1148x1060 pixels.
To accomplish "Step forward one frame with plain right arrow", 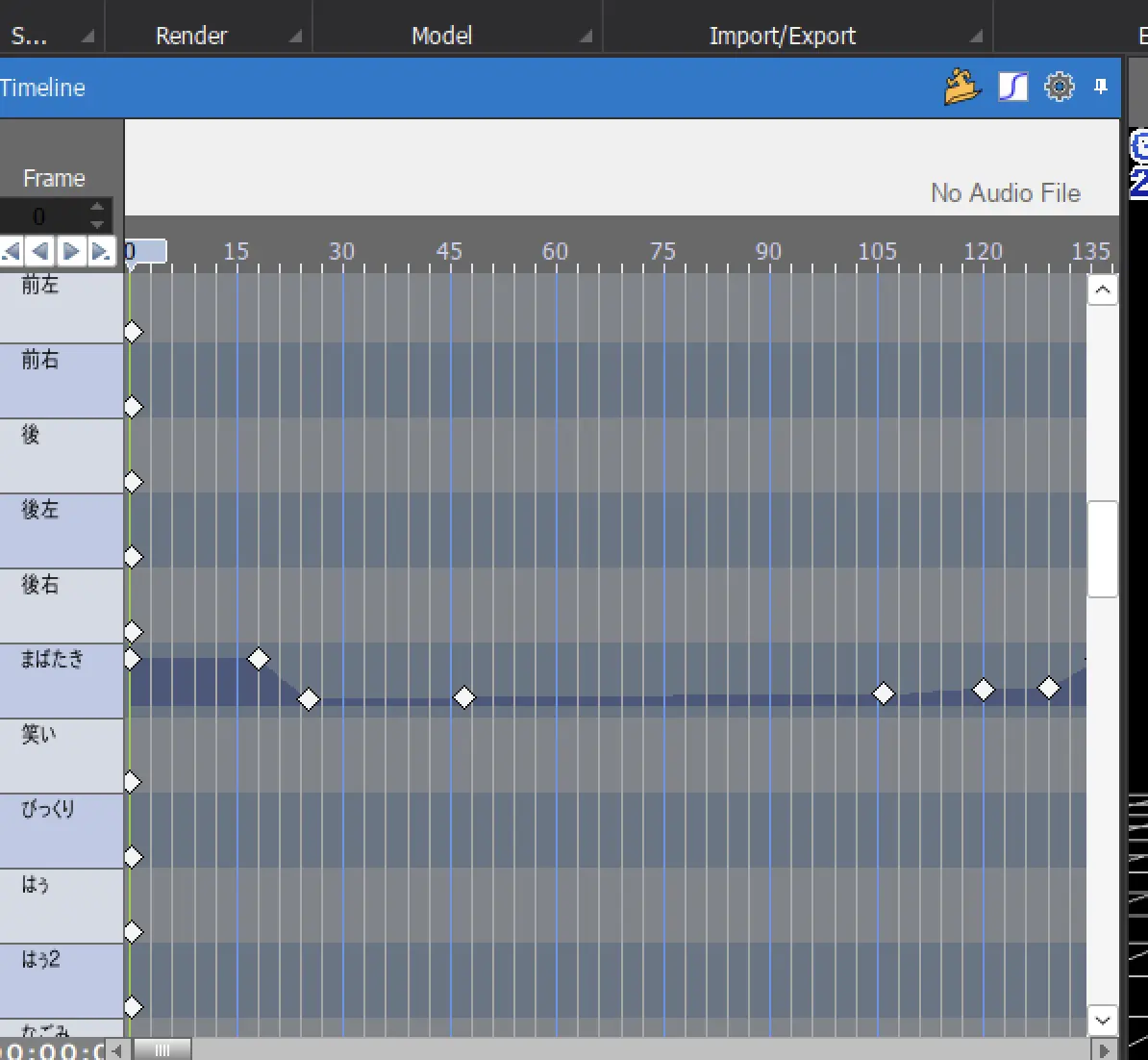I will coord(71,251).
